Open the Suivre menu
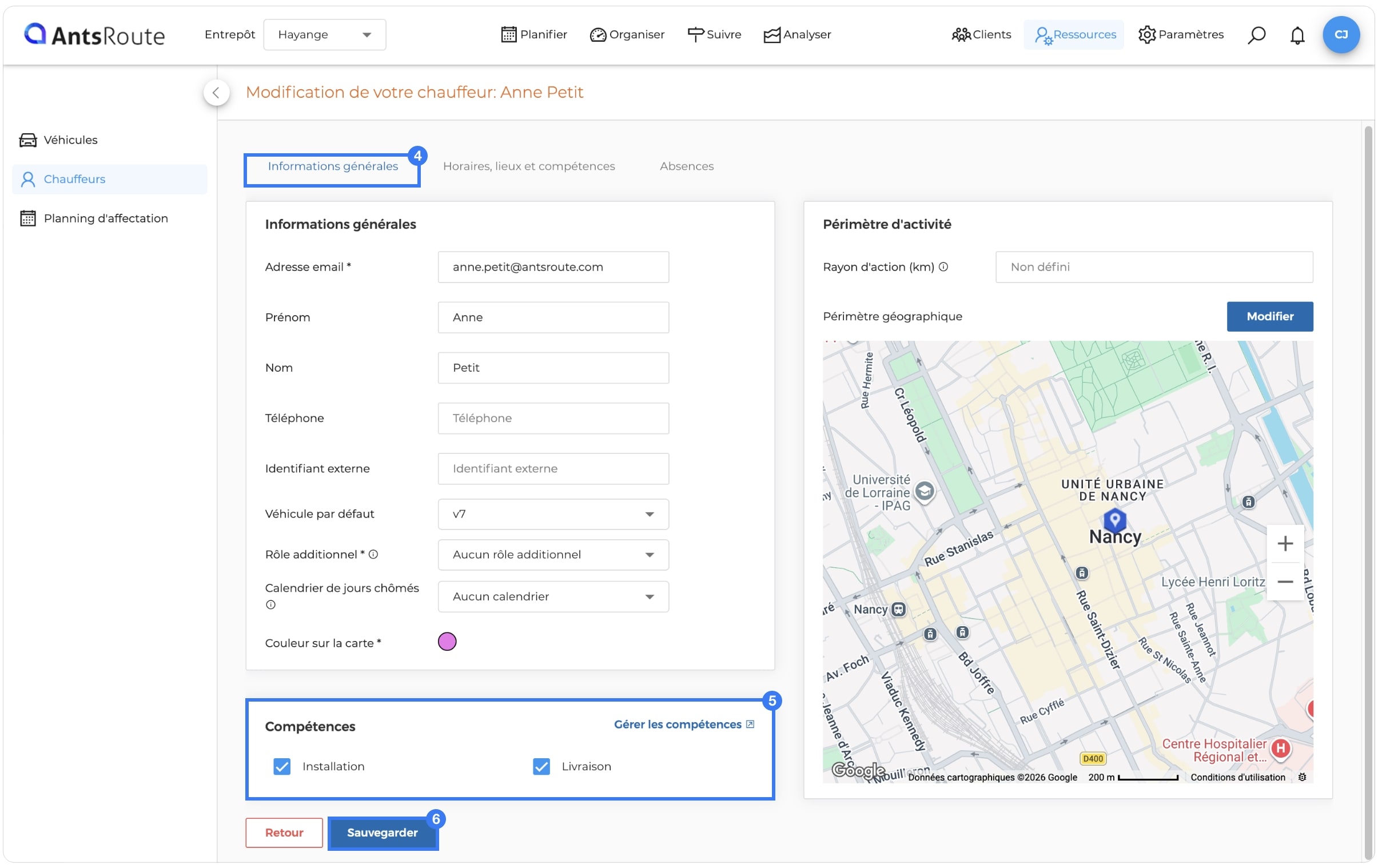 [714, 35]
